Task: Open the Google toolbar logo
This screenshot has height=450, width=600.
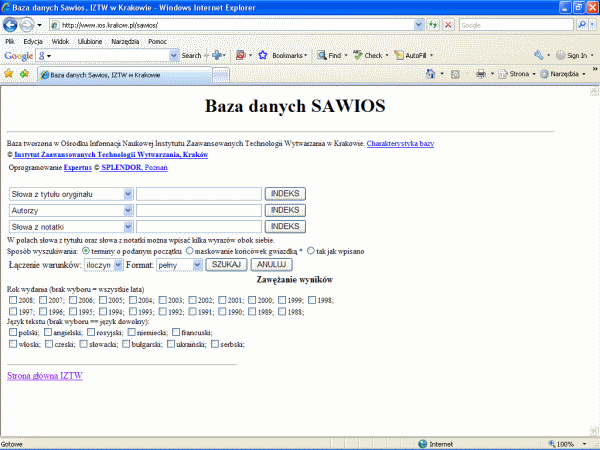Action: [18, 56]
